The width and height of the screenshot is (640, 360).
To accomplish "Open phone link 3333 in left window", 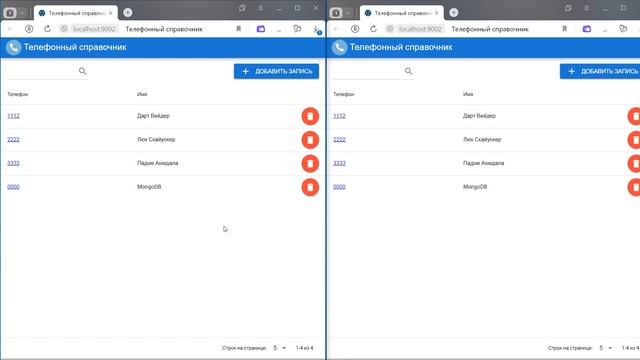I will [x=13, y=163].
